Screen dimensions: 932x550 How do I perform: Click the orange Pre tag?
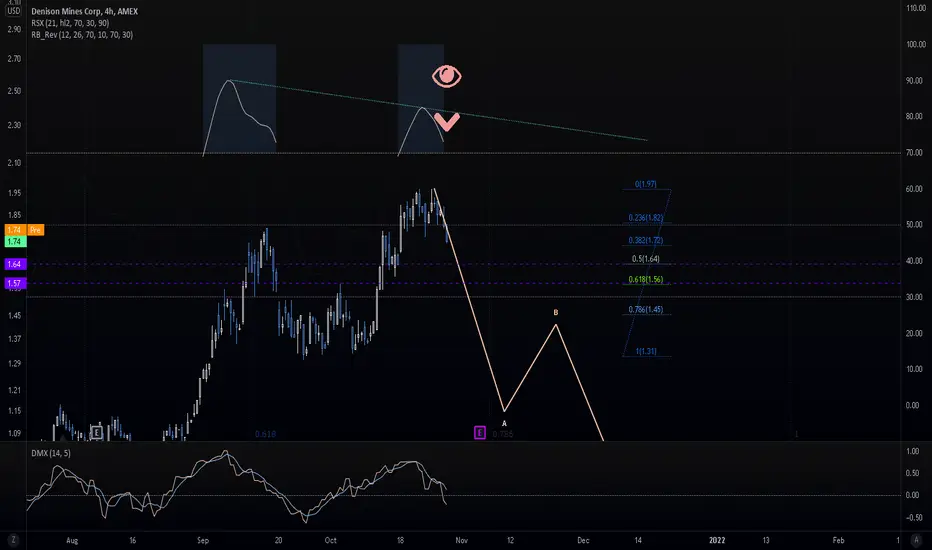(35, 230)
